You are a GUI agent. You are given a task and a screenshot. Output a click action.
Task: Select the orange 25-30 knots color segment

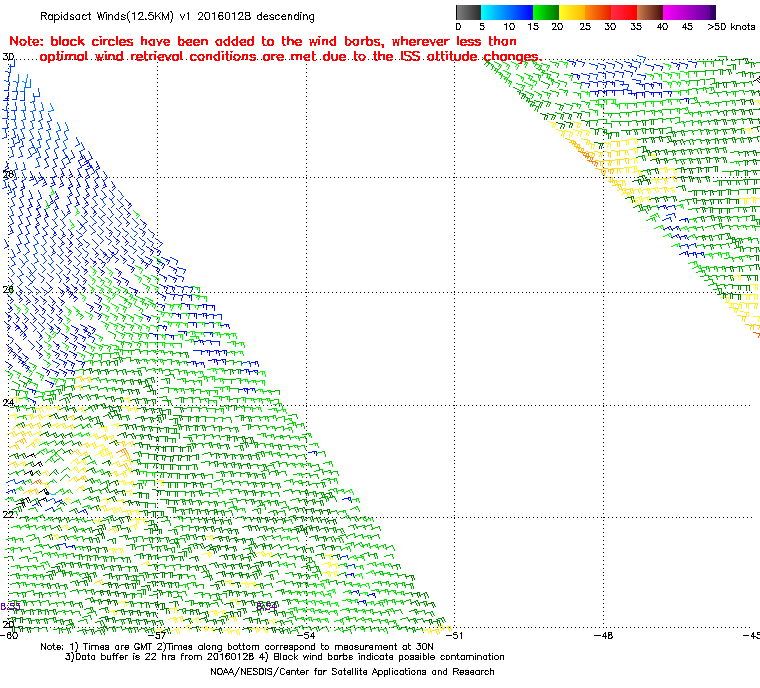tap(598, 12)
